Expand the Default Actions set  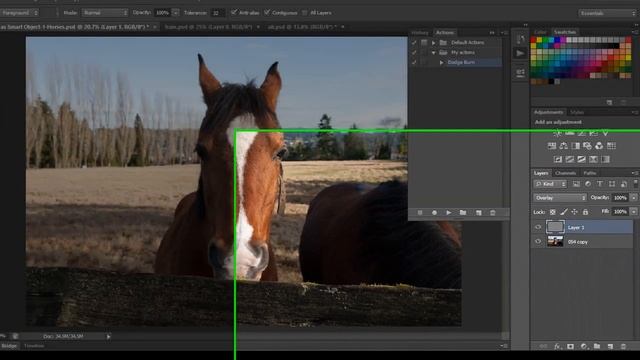(433, 42)
